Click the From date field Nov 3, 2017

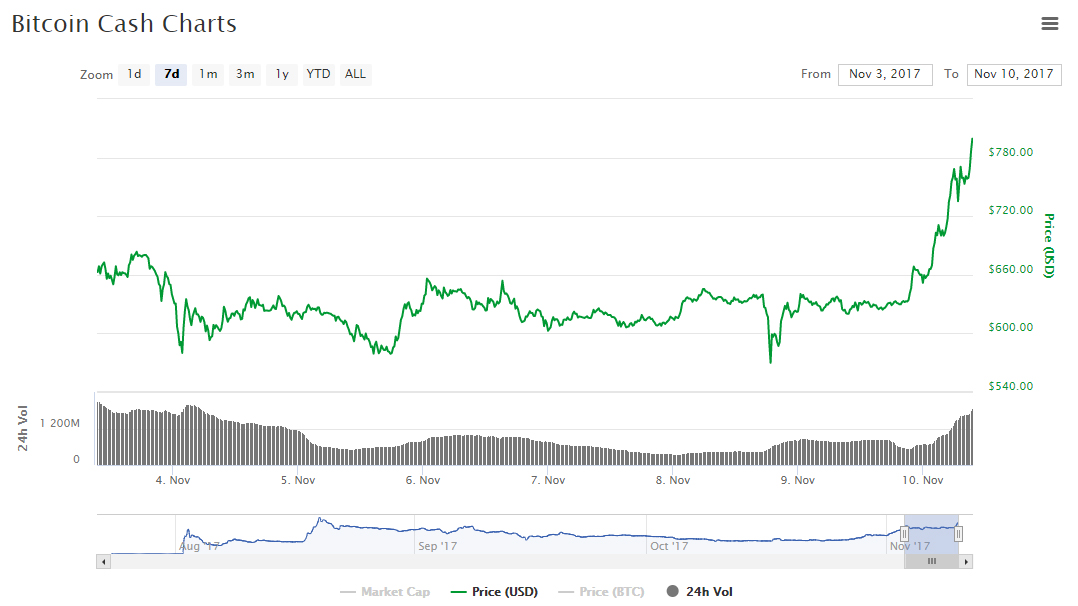coord(885,74)
